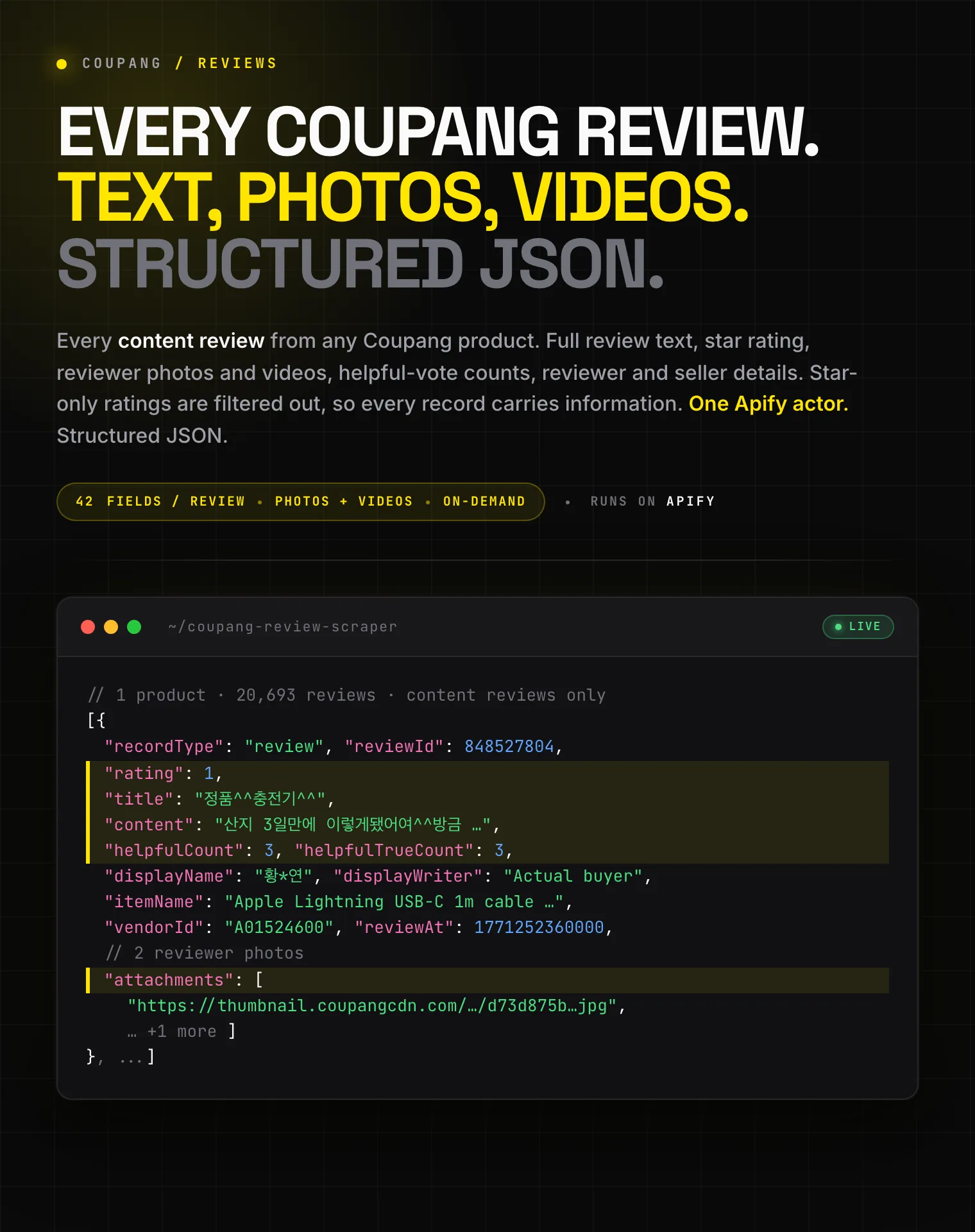Click the red window dot in terminal header
Screen dimensions: 975x1232
click(88, 627)
